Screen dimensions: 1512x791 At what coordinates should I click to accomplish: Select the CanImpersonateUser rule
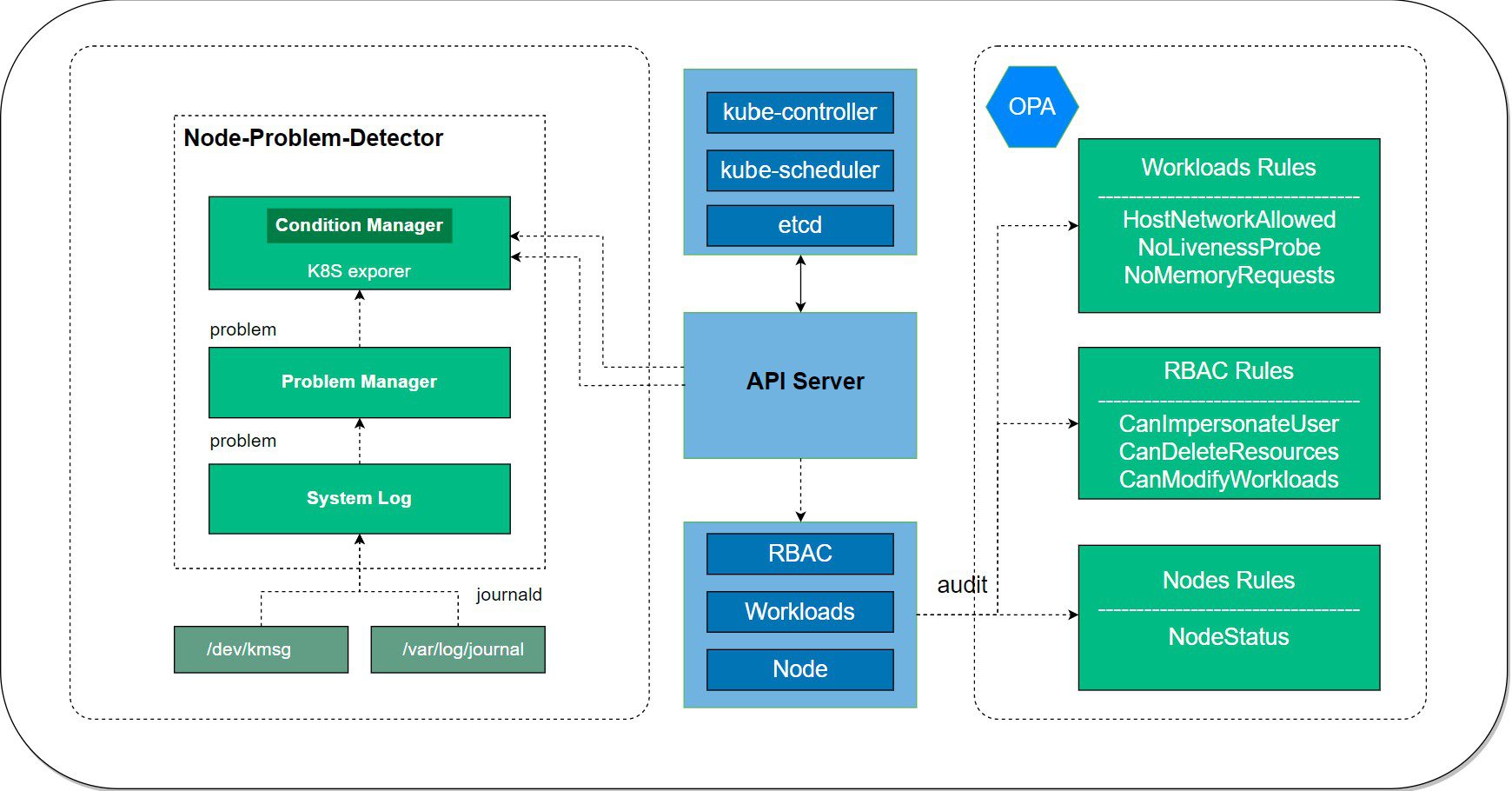1229,423
